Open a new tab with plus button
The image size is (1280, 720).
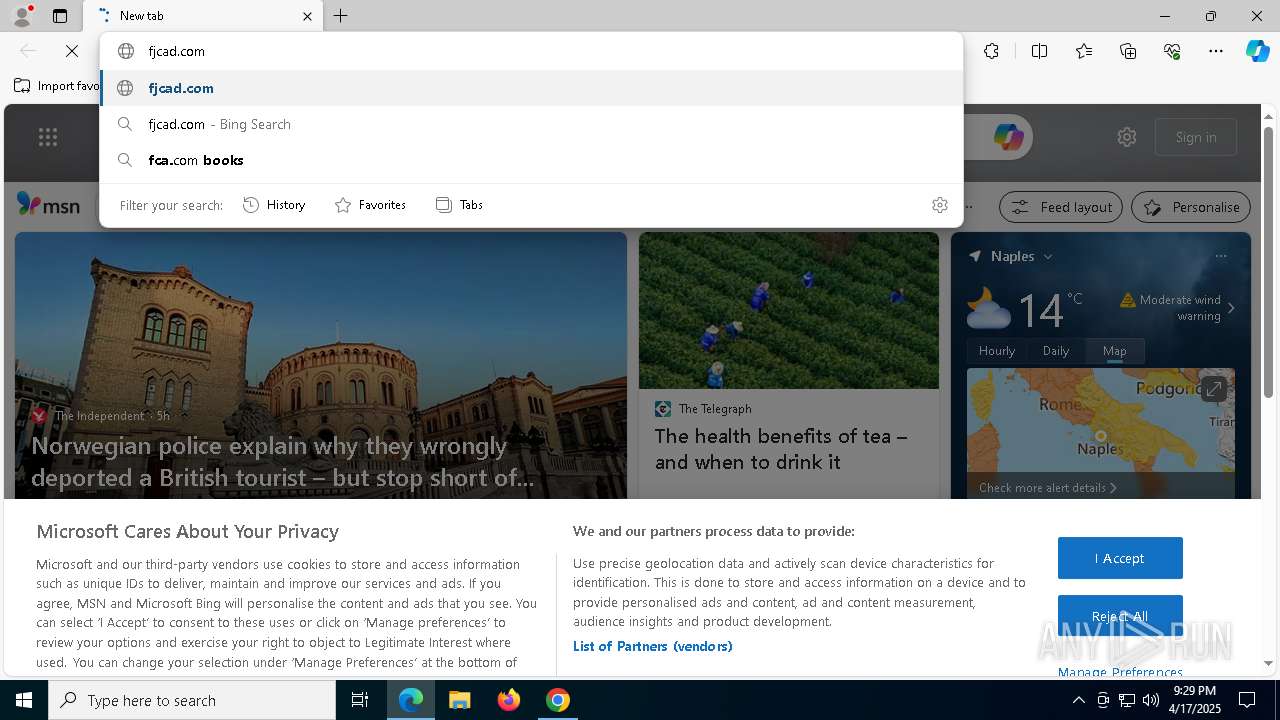point(341,16)
